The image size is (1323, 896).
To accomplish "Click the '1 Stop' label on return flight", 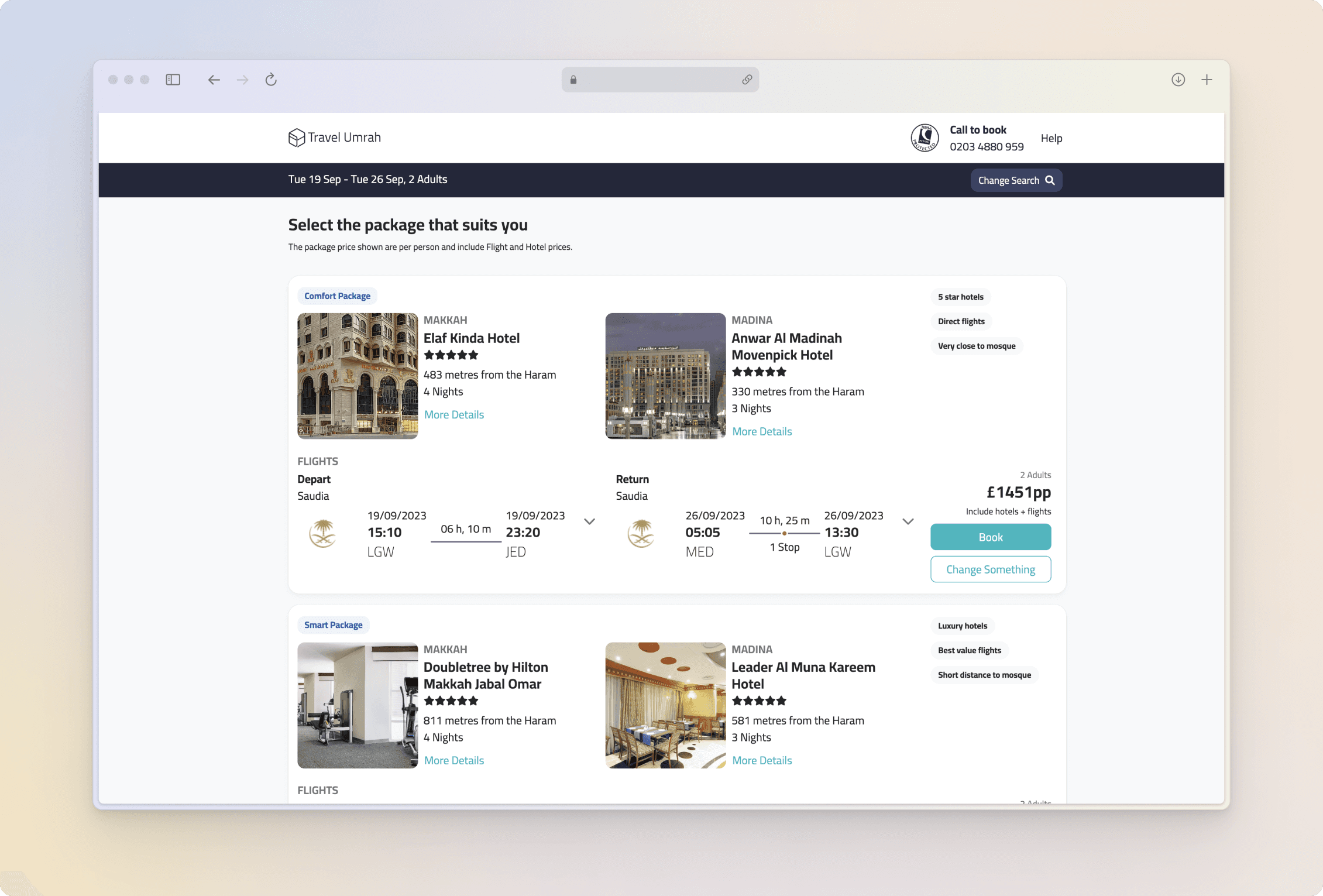I will tap(785, 547).
